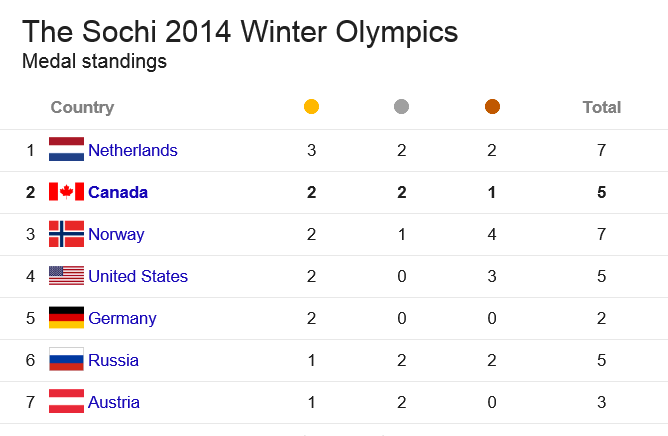This screenshot has width=668, height=436.
Task: Open the Canada country link
Action: [x=118, y=192]
